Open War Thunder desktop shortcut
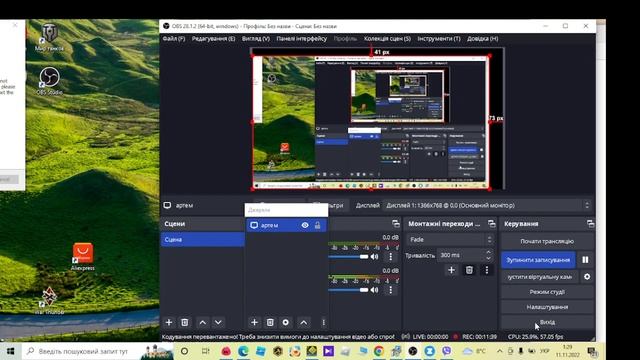Image resolution: width=640 pixels, height=360 pixels. click(49, 301)
